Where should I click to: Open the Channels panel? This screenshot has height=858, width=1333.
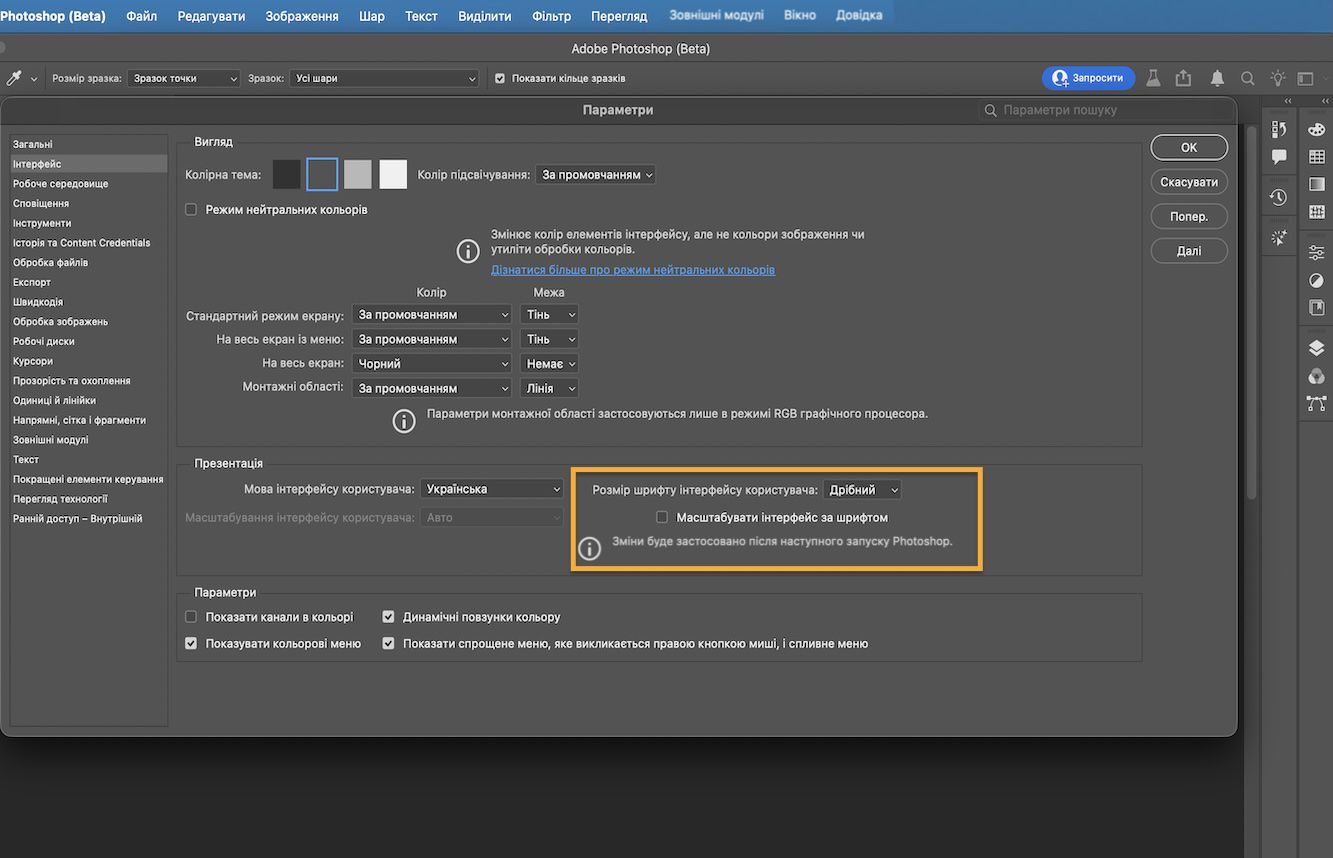click(1316, 375)
